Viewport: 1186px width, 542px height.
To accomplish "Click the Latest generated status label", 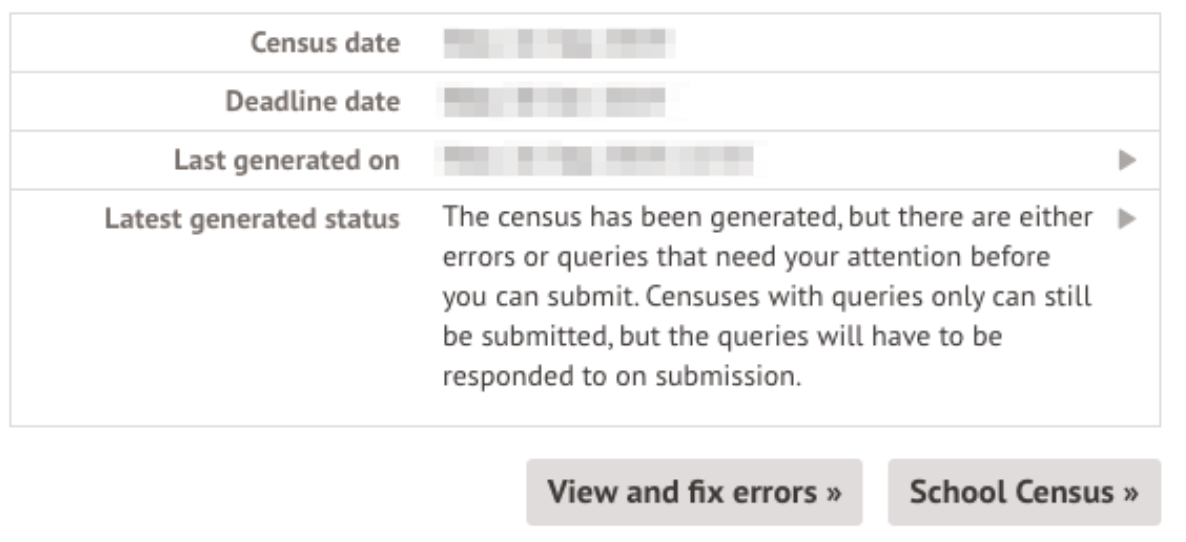I will click(x=252, y=218).
